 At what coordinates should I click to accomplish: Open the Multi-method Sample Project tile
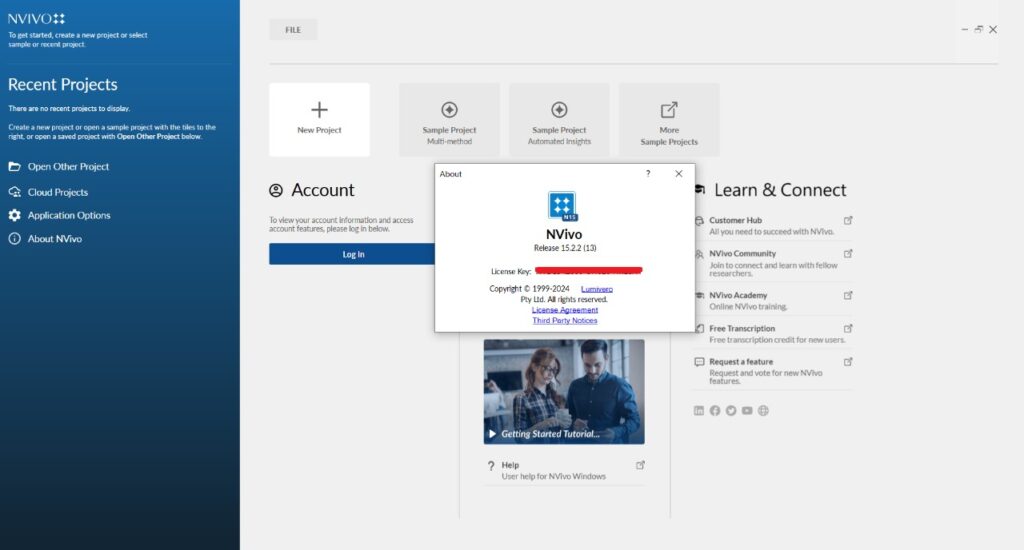tap(449, 119)
